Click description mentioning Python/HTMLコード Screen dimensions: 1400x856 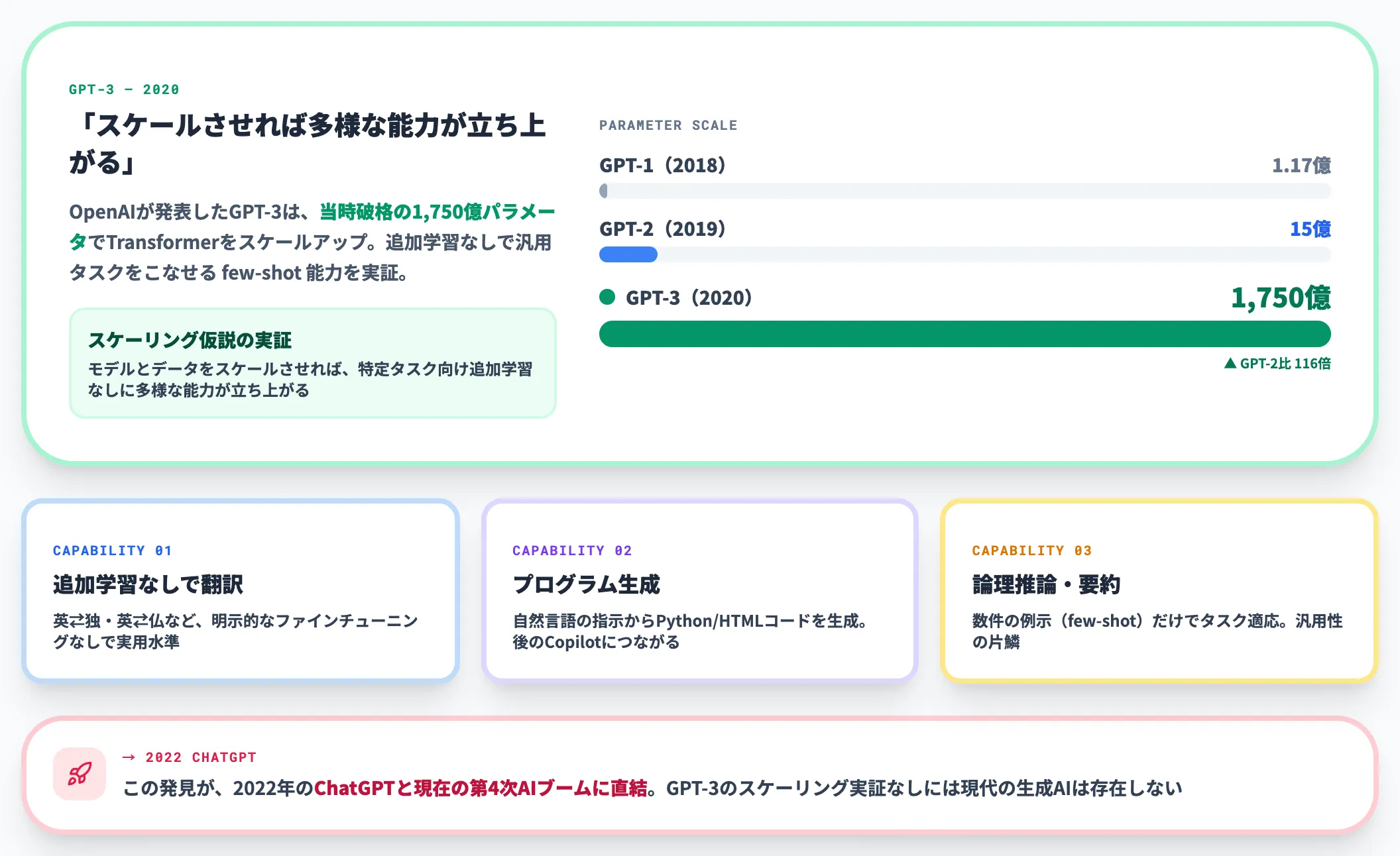coord(689,631)
